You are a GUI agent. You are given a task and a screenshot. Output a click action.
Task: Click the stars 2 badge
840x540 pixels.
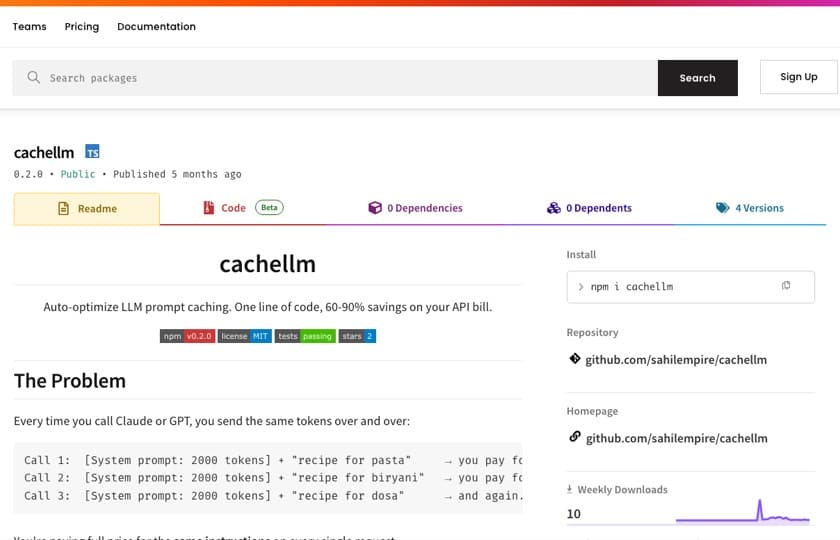(x=357, y=336)
